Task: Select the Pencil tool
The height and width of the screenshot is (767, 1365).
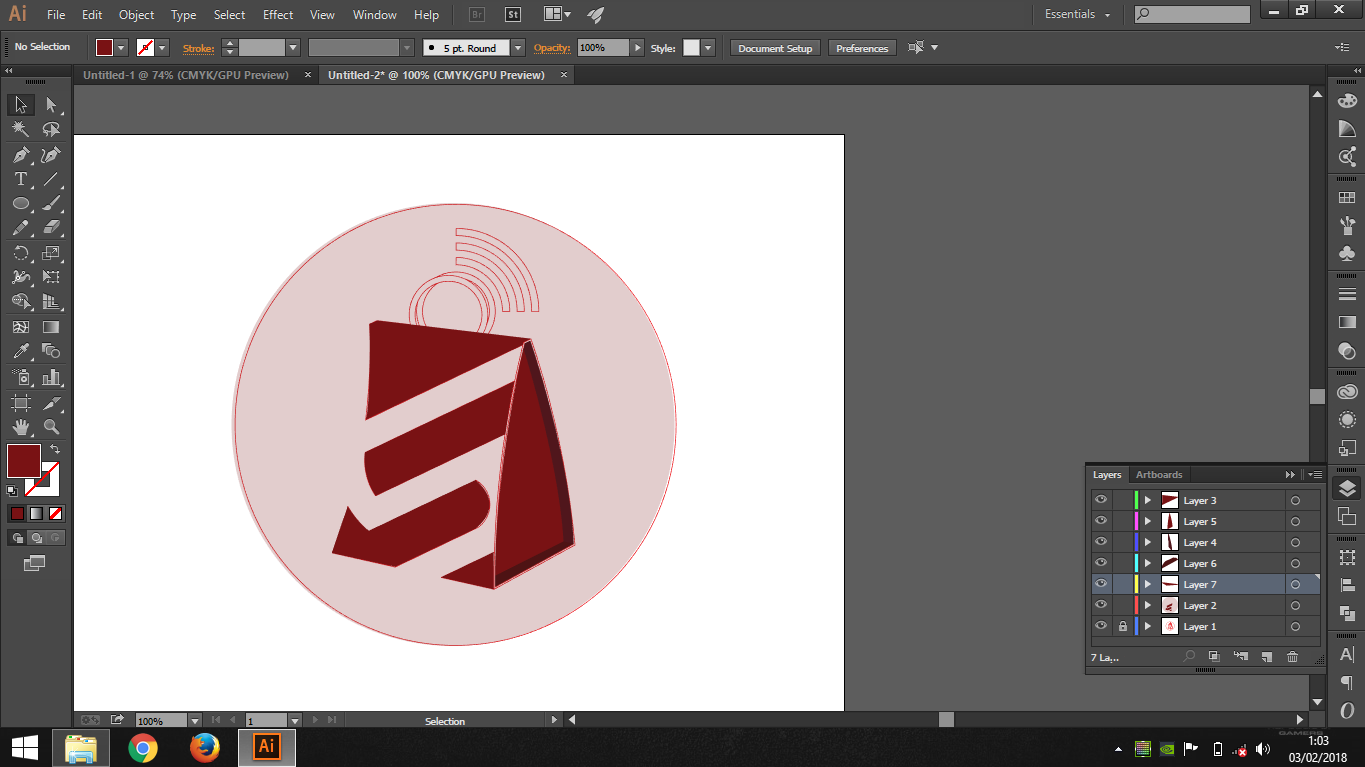Action: (x=21, y=227)
